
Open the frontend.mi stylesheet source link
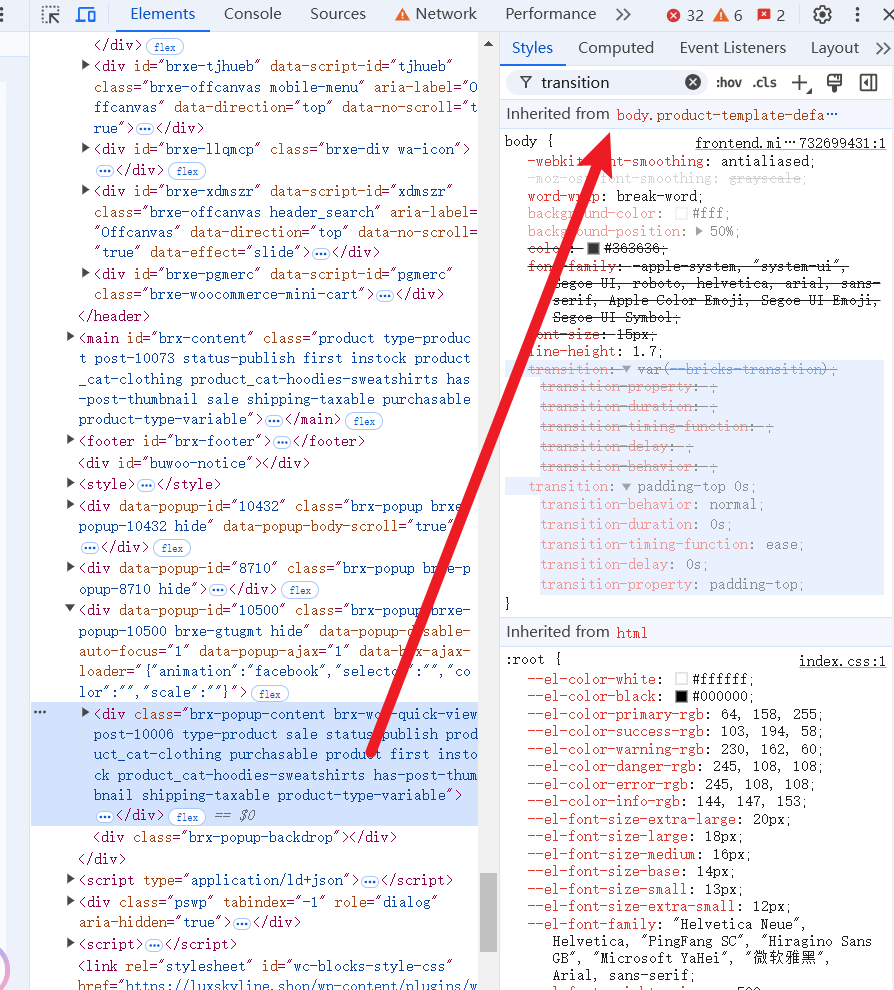point(790,143)
